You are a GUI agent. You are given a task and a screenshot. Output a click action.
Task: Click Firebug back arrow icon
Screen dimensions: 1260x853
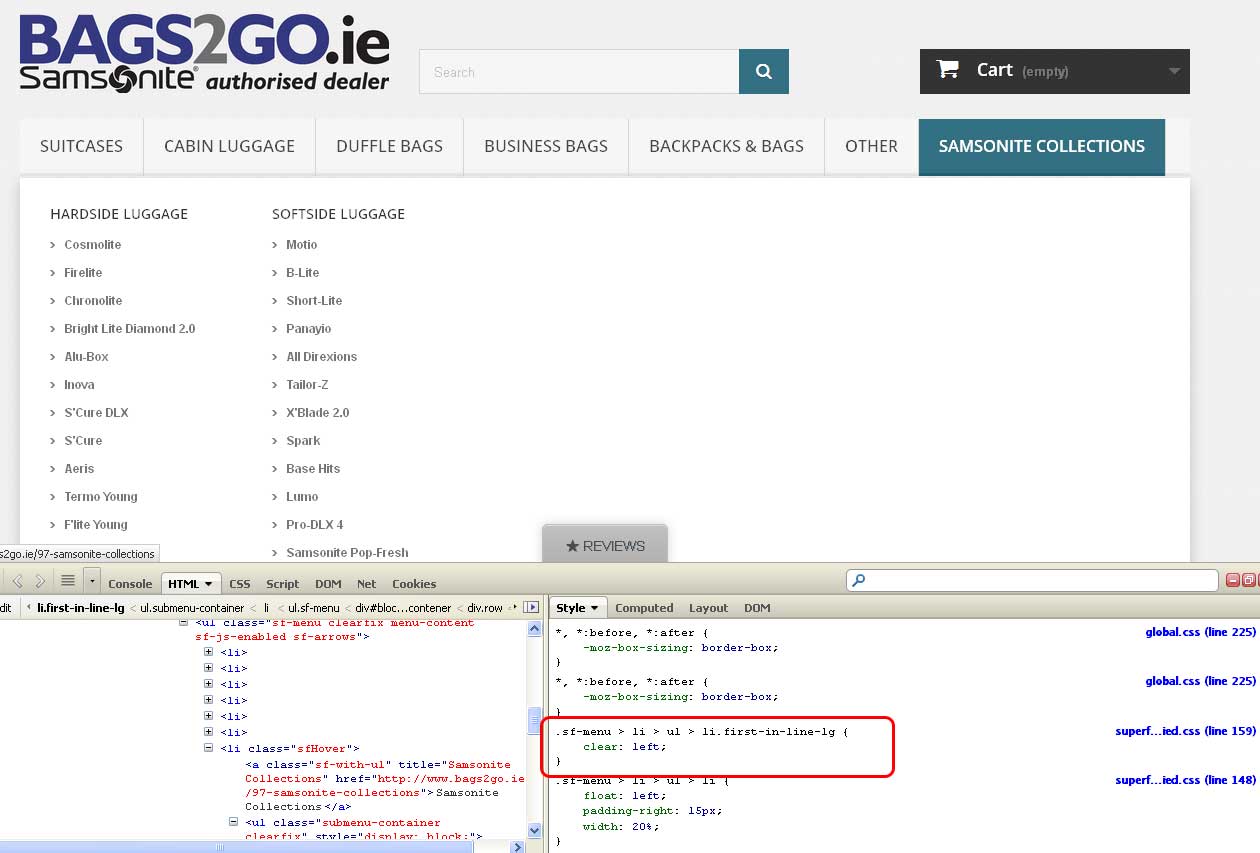point(17,580)
